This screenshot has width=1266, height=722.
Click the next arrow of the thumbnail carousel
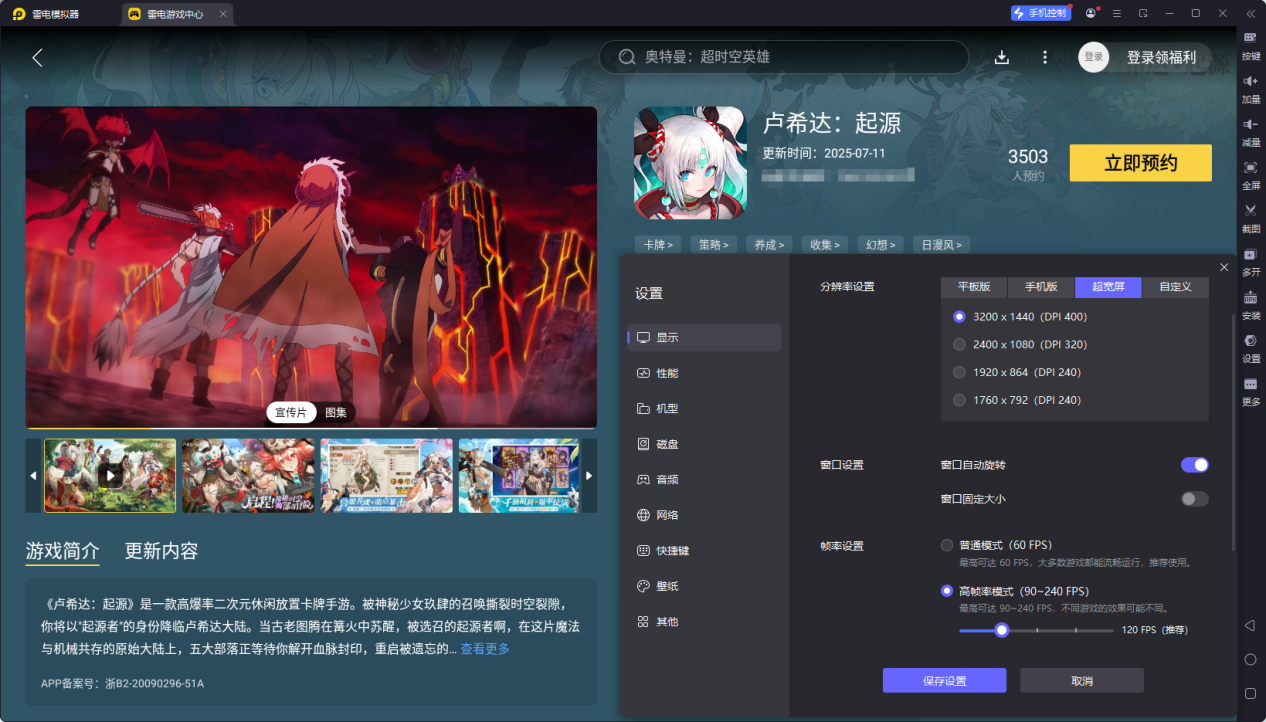pos(589,476)
